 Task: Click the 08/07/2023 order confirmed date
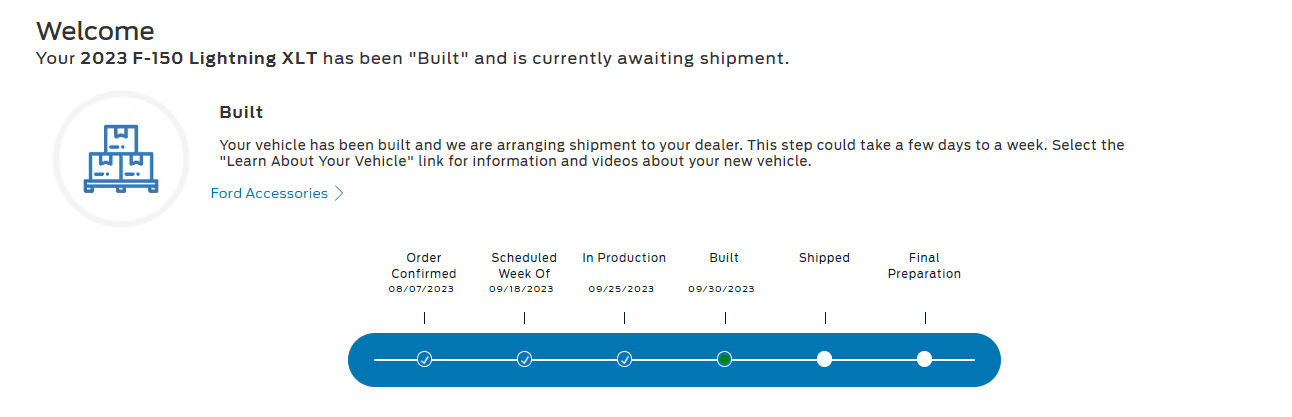click(421, 289)
